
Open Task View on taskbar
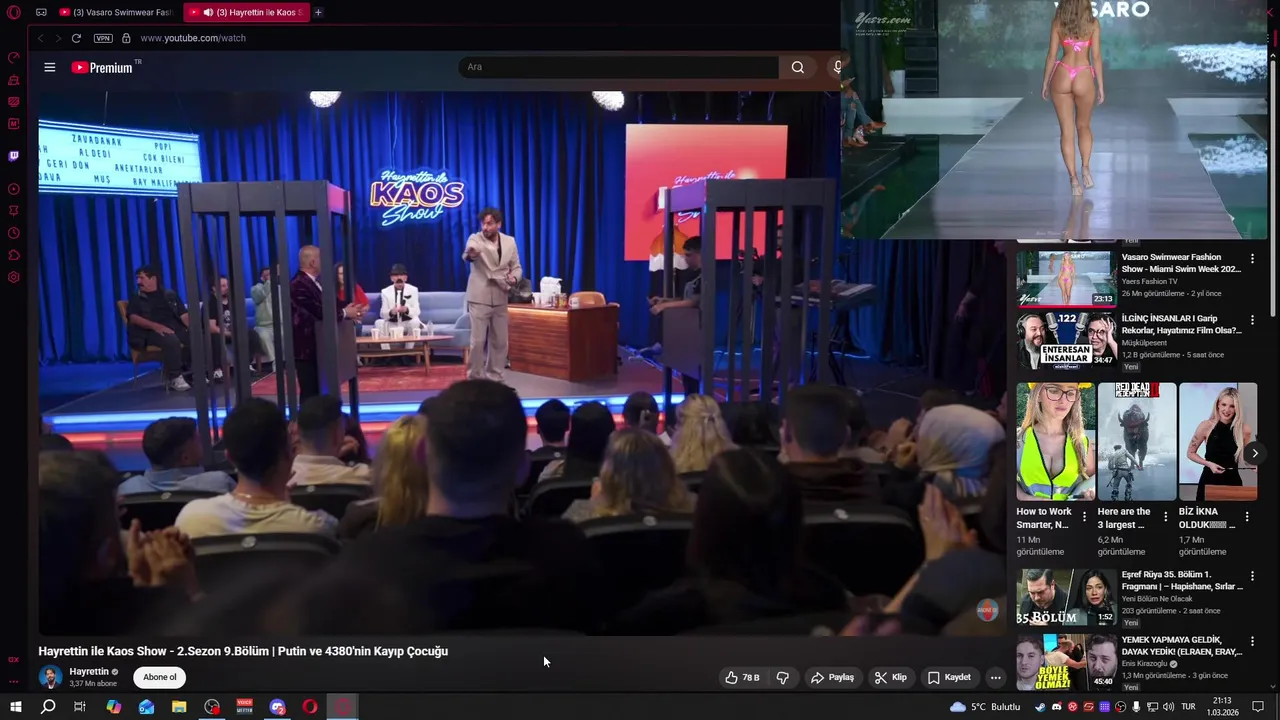(x=80, y=707)
